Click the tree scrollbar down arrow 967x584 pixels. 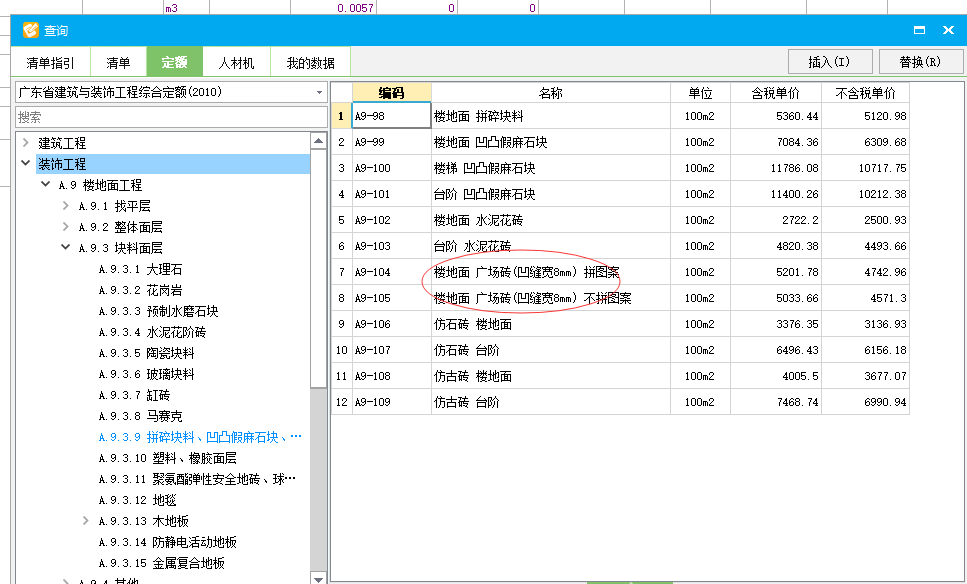[x=318, y=578]
